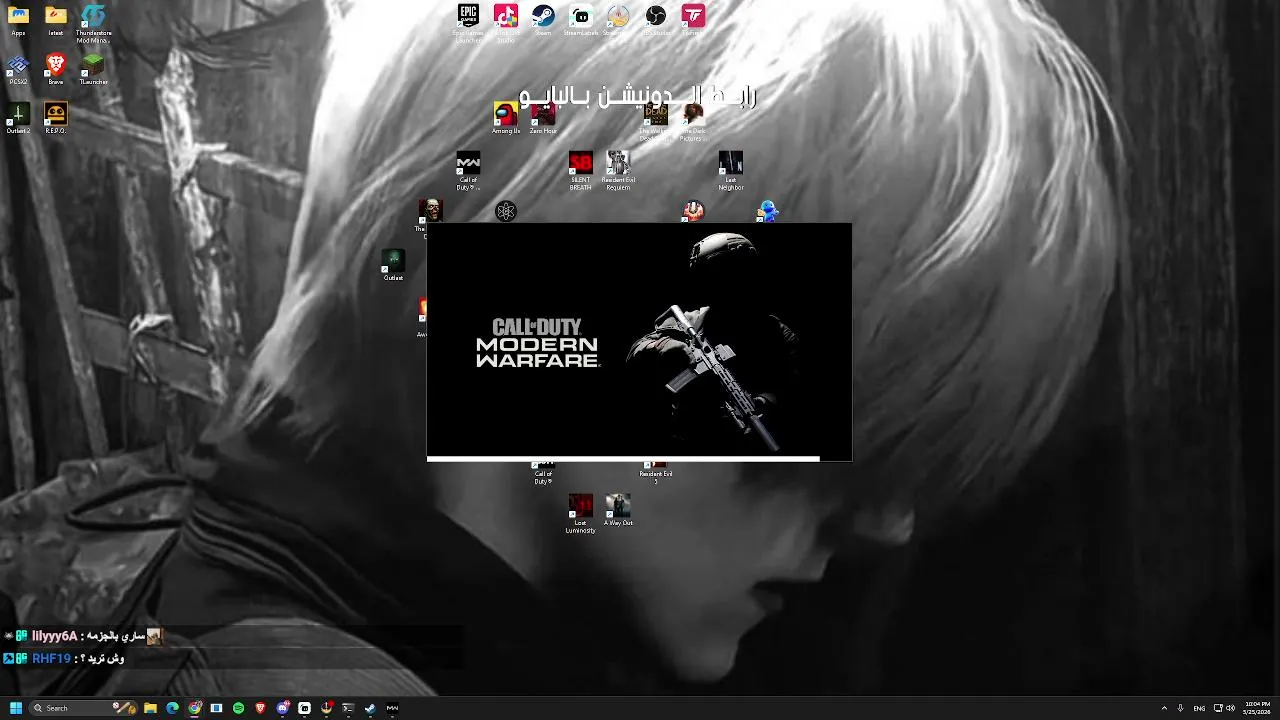Open the Windows Start menu
Image resolution: width=1280 pixels, height=720 pixels.
pos(16,708)
